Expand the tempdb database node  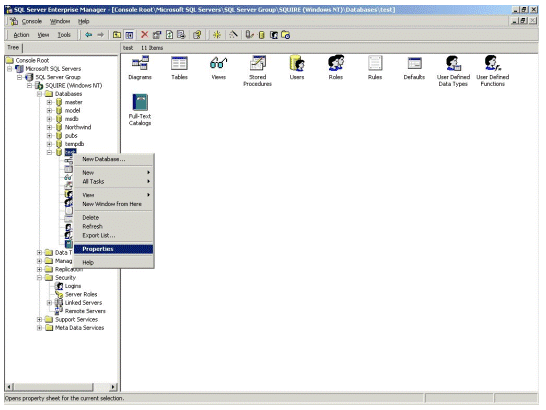point(49,144)
